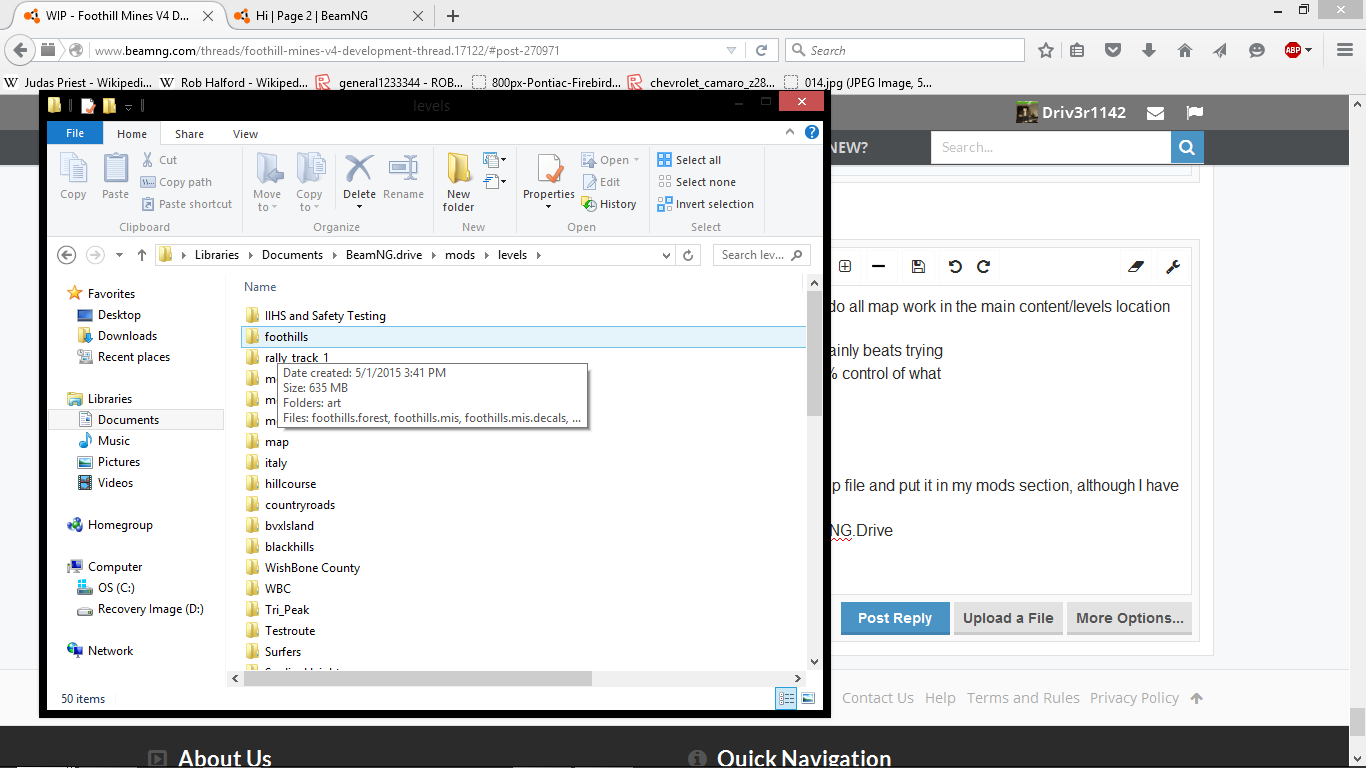Click the Firefox bookmark star icon
Image resolution: width=1366 pixels, height=768 pixels.
click(1046, 50)
